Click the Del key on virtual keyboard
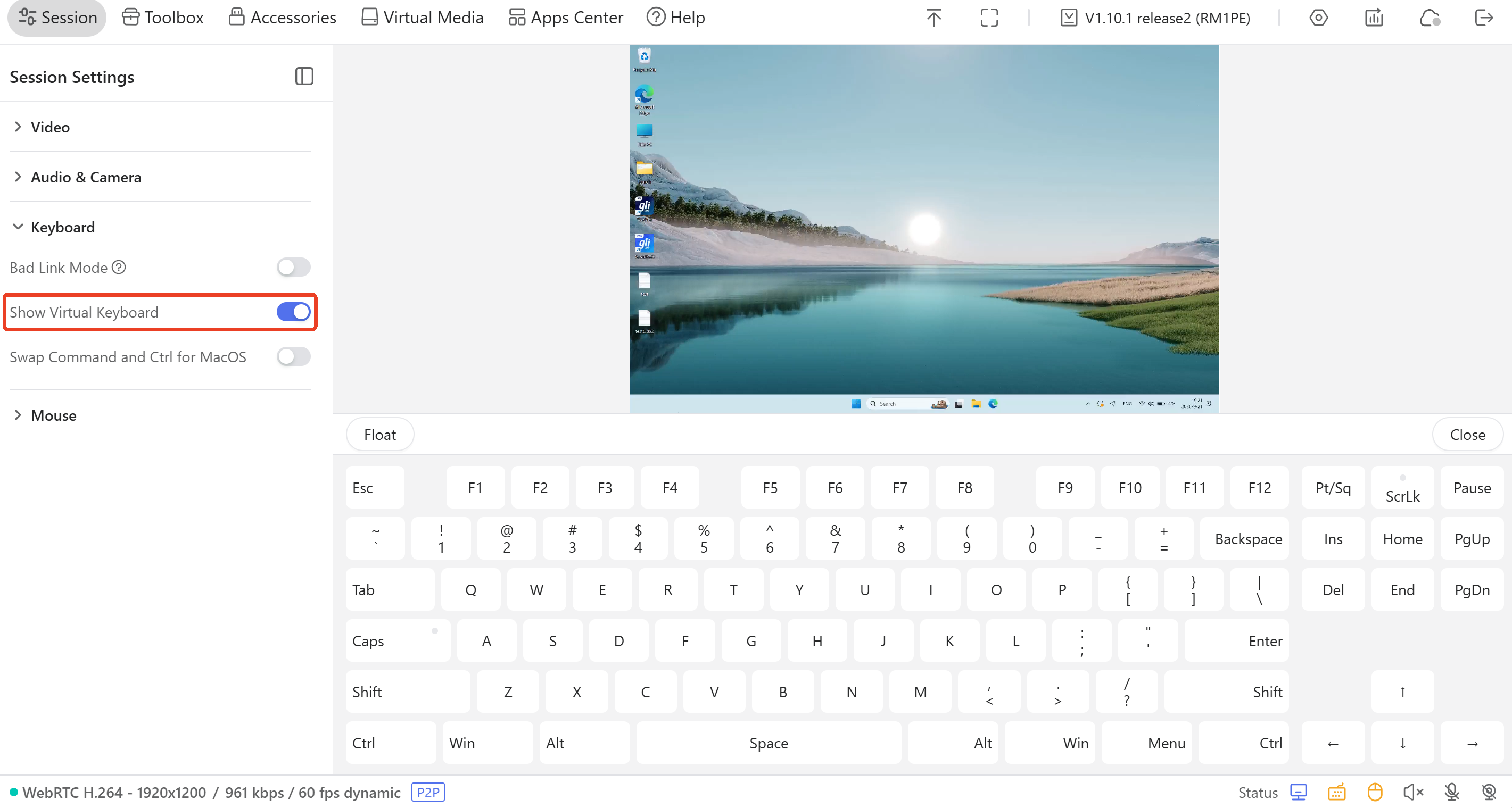 (x=1333, y=590)
